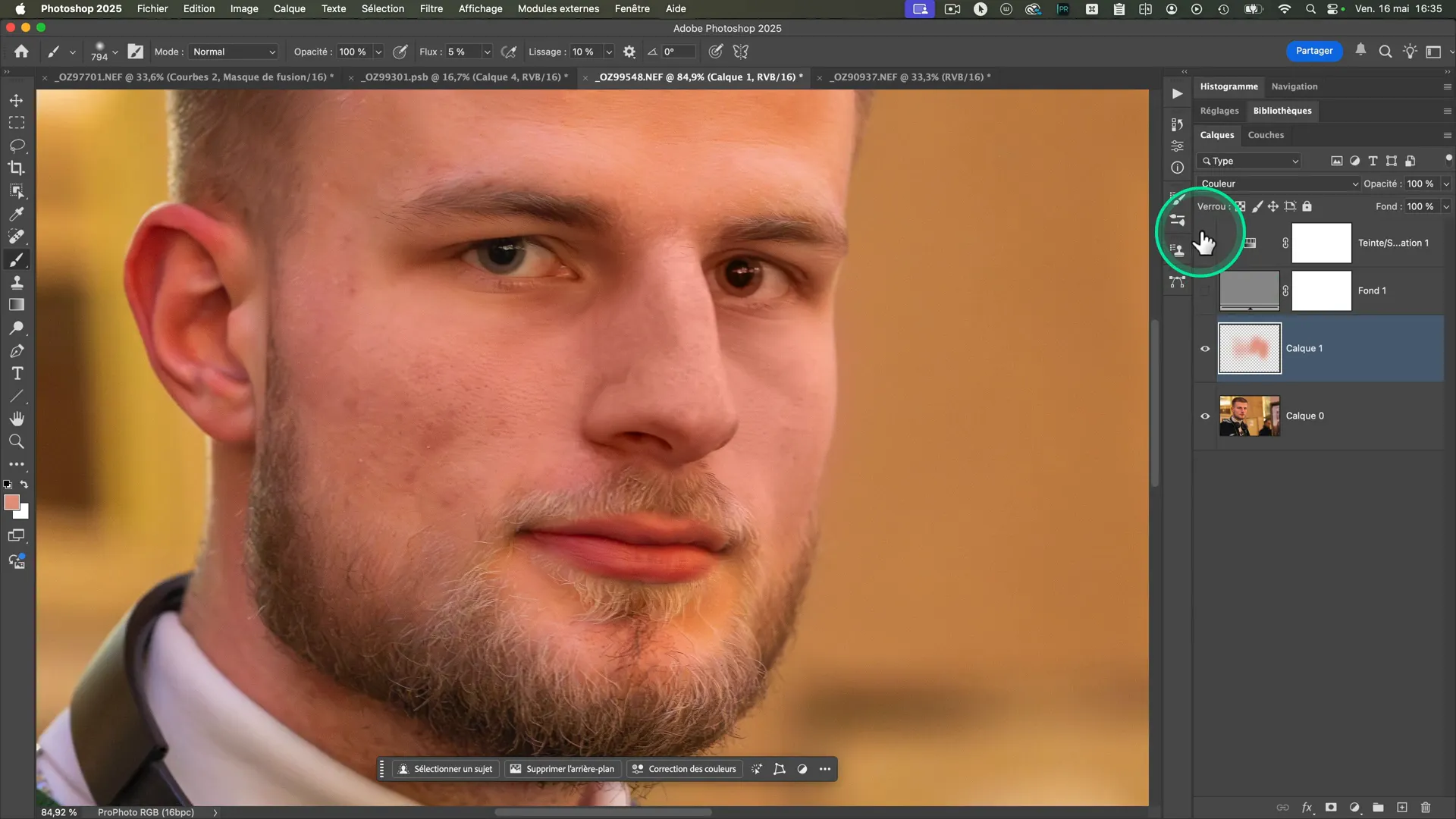Select the Clone Stamp tool
The height and width of the screenshot is (819, 1456).
(17, 282)
